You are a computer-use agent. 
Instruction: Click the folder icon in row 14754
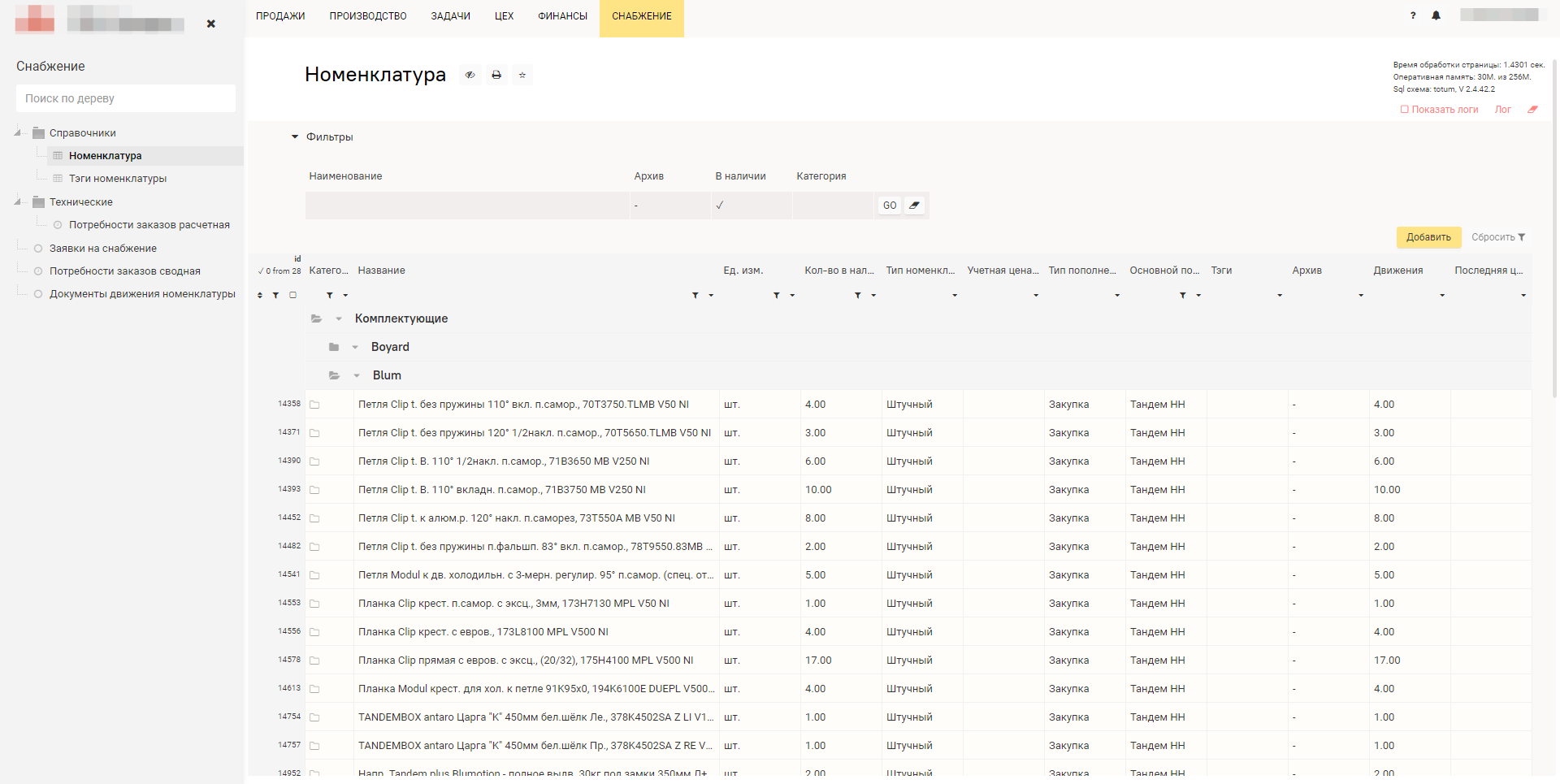(x=314, y=717)
